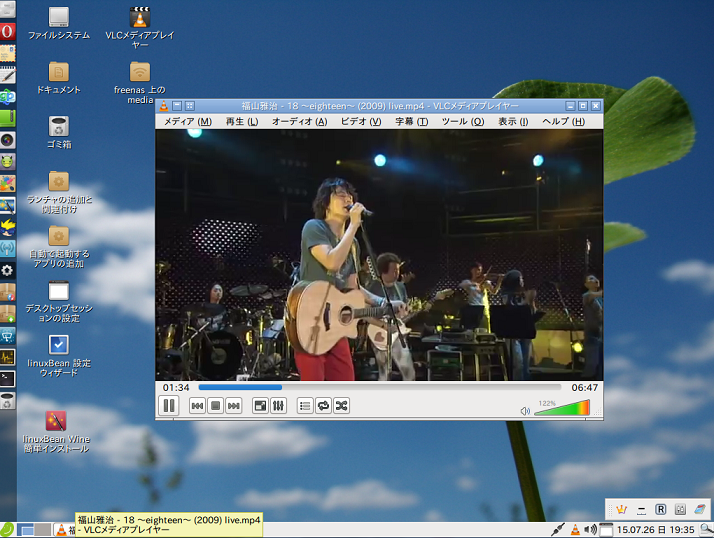Open the ヘルプ (H) menu

pos(563,122)
